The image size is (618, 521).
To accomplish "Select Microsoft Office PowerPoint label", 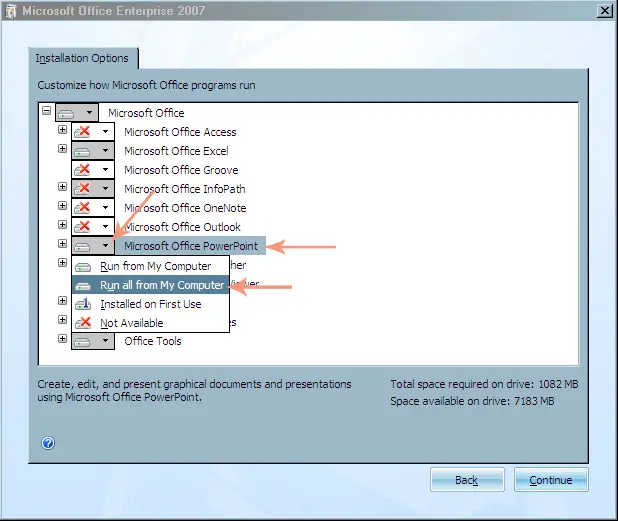I will (191, 246).
